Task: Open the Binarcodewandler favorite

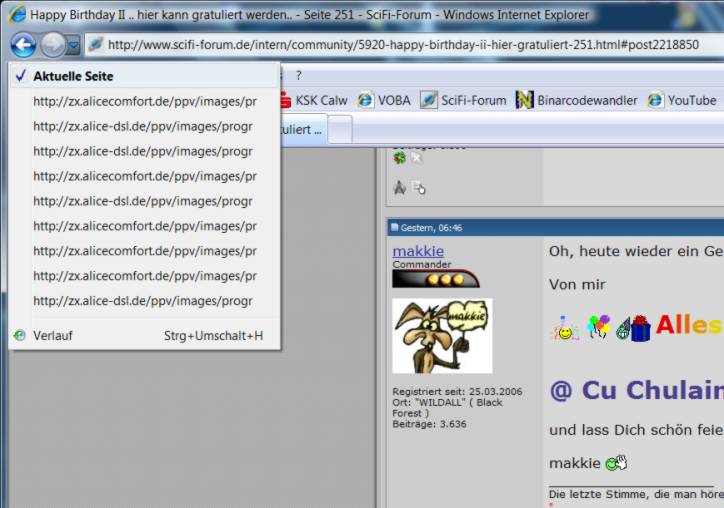Action: 576,100
